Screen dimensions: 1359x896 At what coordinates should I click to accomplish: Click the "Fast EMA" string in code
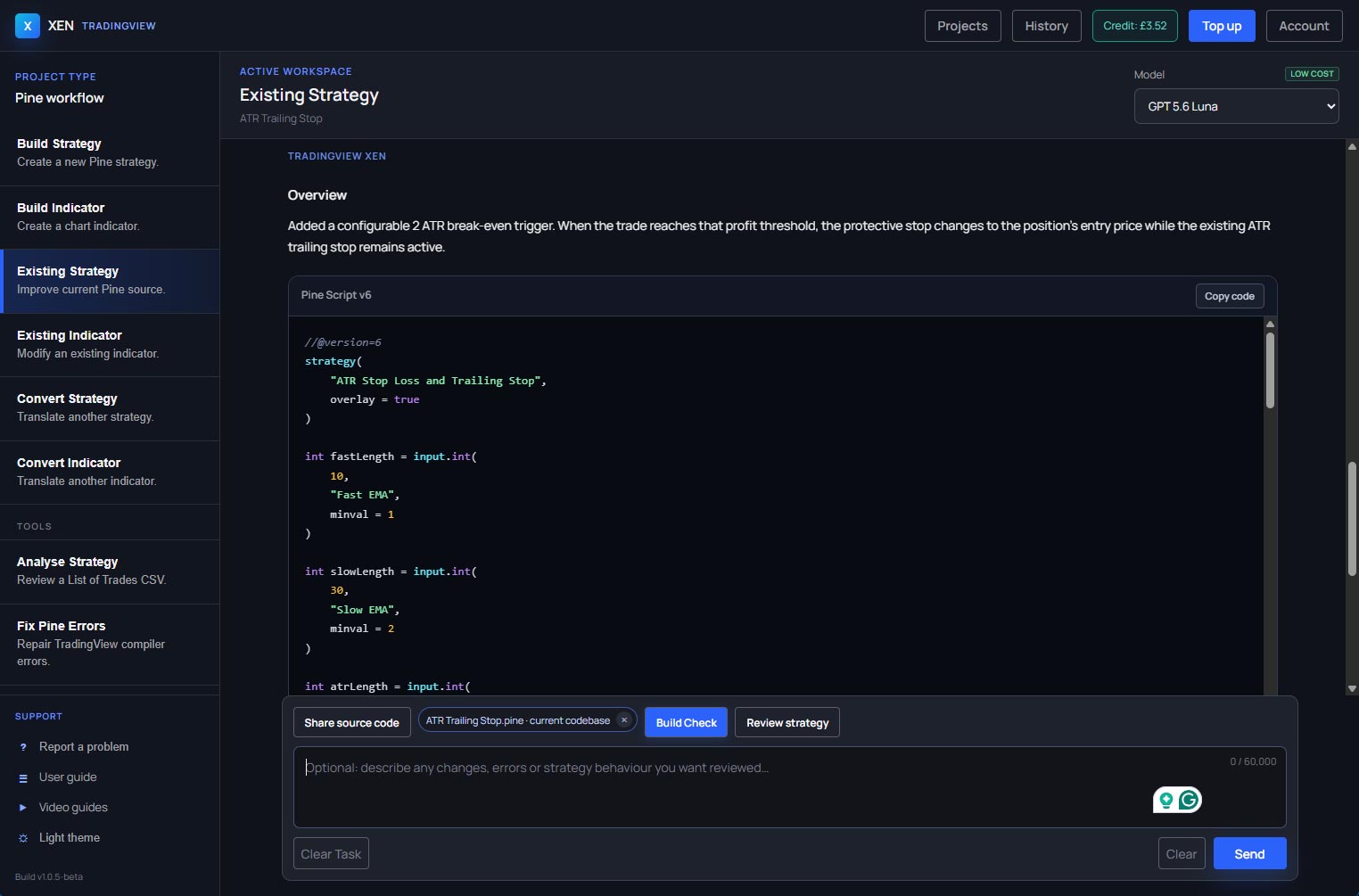pos(362,495)
